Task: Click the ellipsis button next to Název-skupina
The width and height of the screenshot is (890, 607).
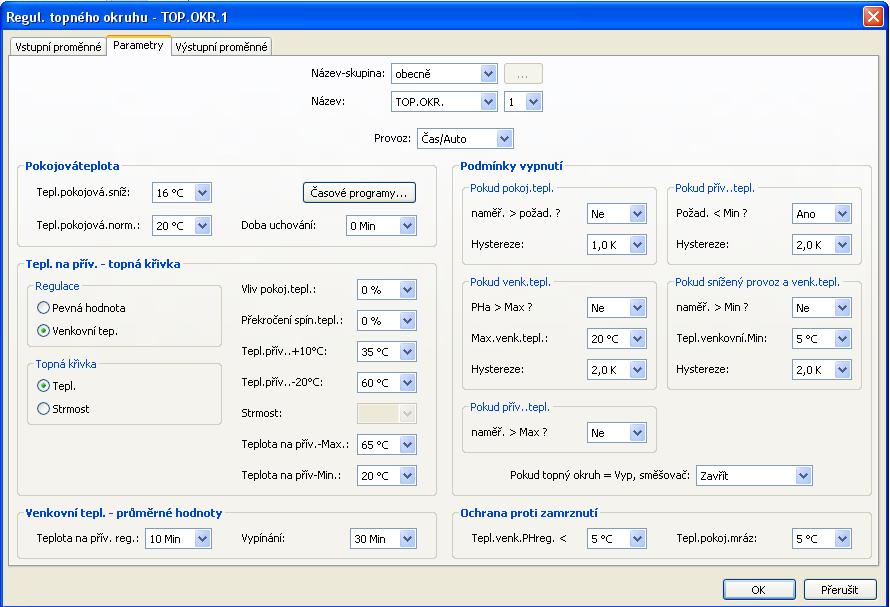Action: tap(523, 74)
